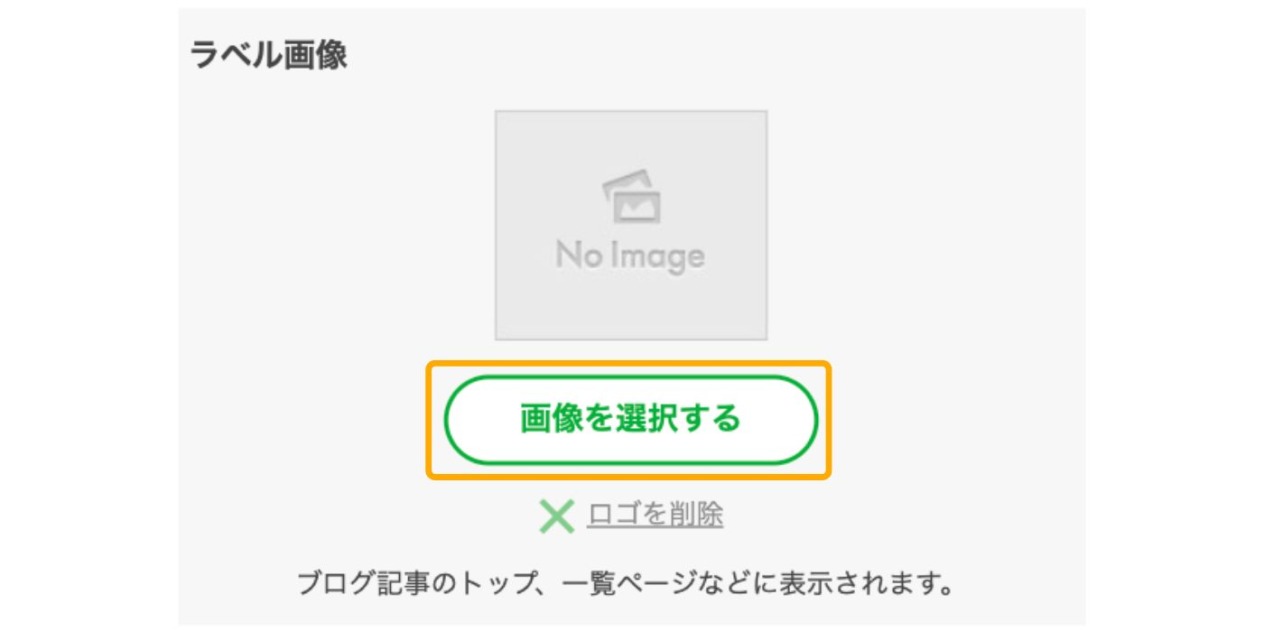This screenshot has height=632, width=1264.
Task: Click the green X delete icon
Action: pos(556,516)
